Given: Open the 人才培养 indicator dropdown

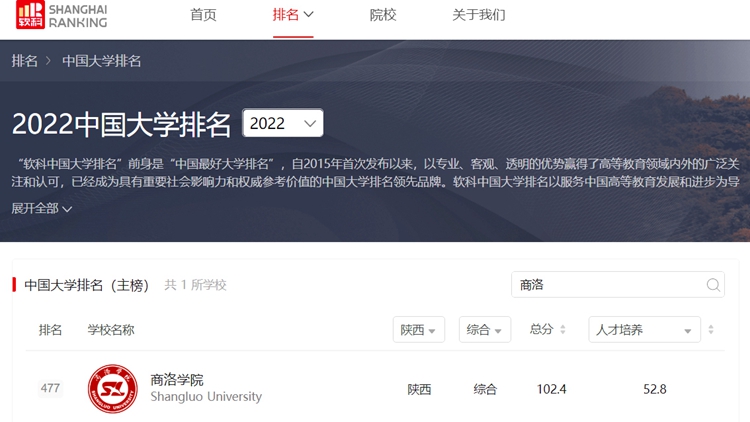Looking at the screenshot, I should click(643, 330).
